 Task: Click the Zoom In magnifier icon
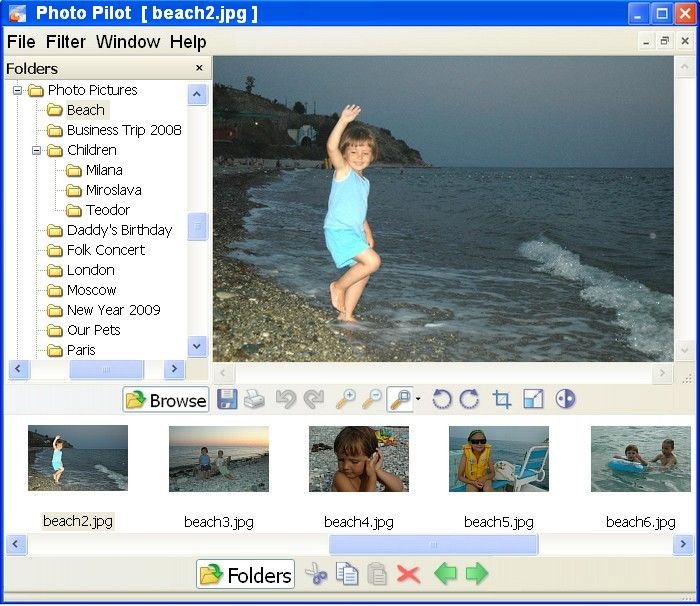[345, 400]
